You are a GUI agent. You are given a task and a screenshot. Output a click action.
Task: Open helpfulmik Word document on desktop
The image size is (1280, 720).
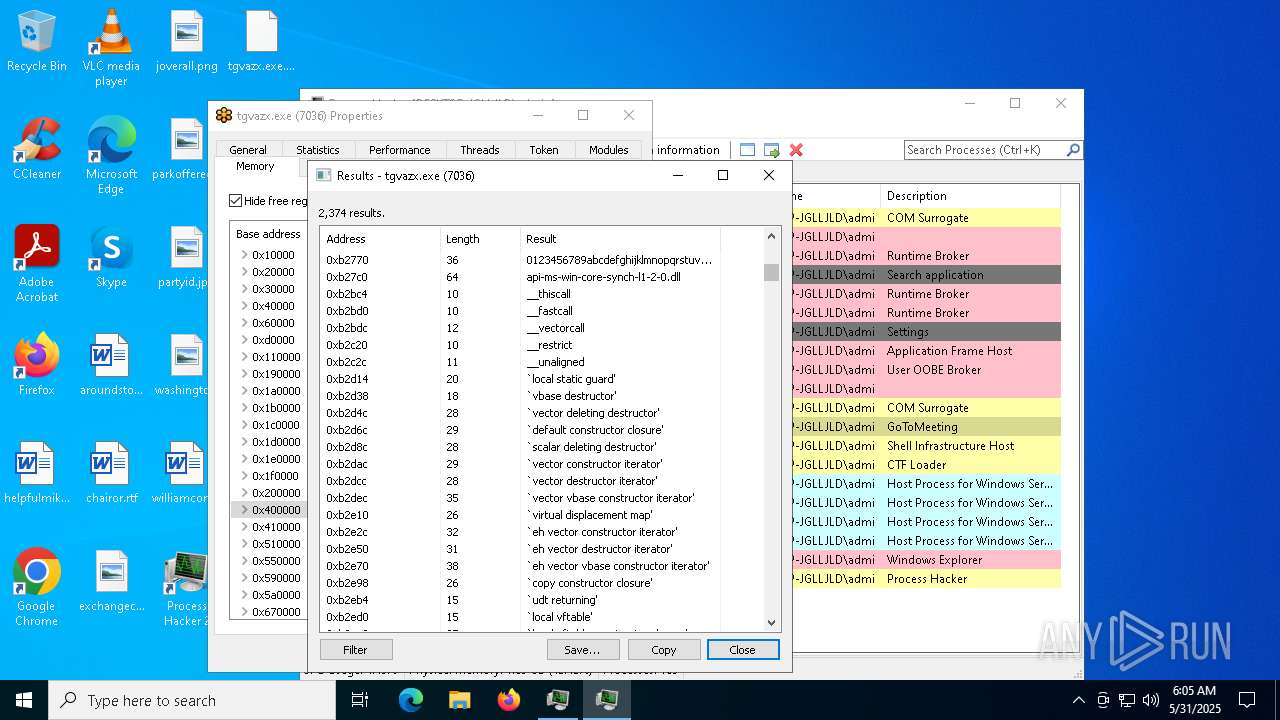click(x=37, y=473)
